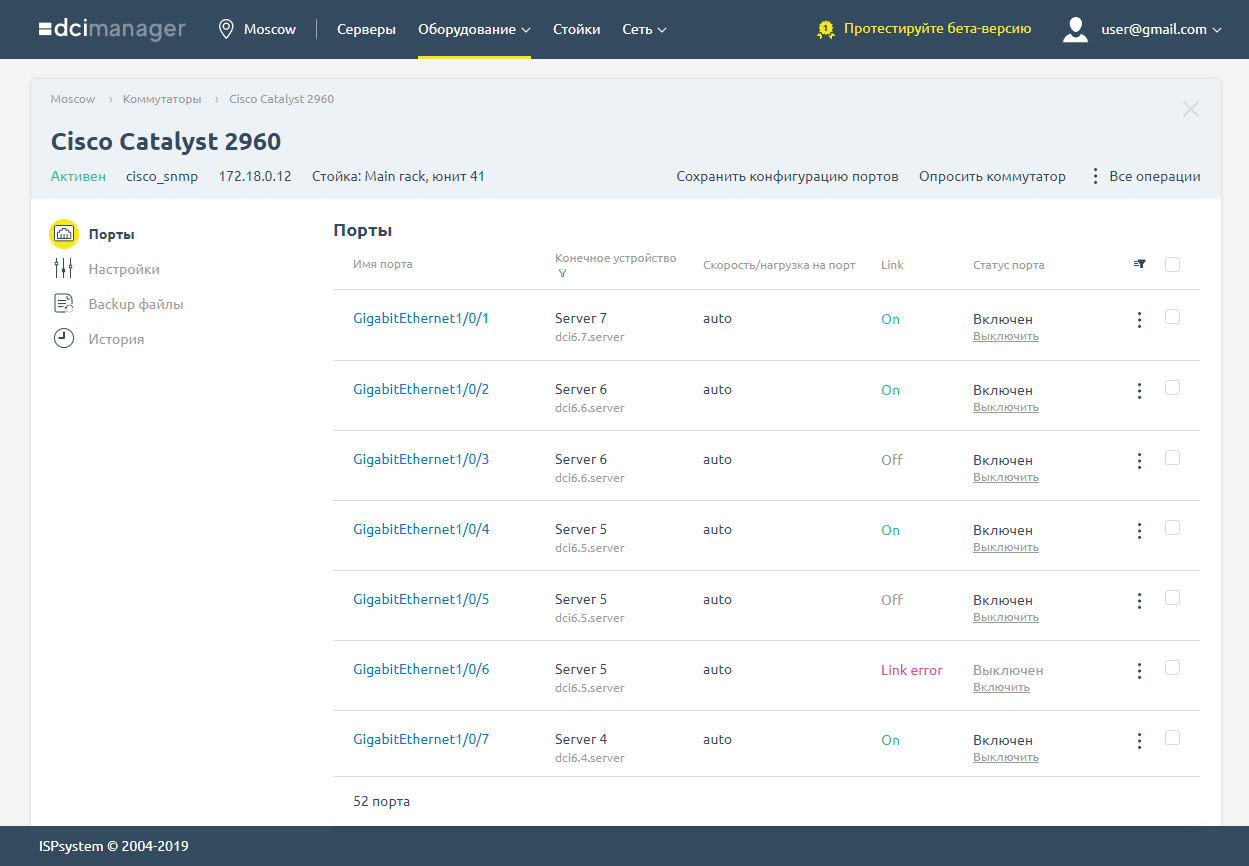
Task: Click the table filter icon beside header checkbox
Action: click(1139, 264)
